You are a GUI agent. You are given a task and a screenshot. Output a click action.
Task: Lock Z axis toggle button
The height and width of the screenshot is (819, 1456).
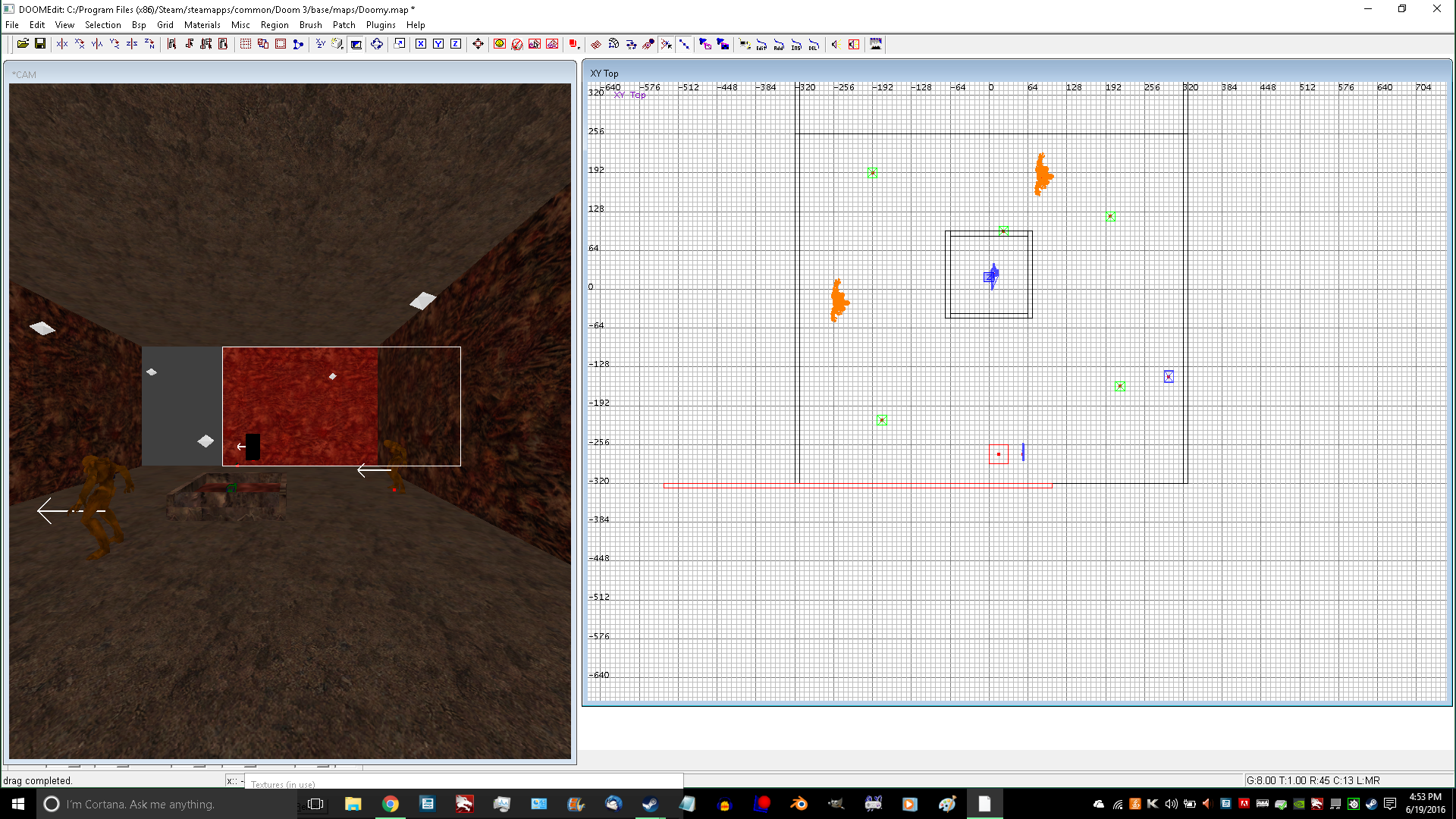pyautogui.click(x=456, y=44)
